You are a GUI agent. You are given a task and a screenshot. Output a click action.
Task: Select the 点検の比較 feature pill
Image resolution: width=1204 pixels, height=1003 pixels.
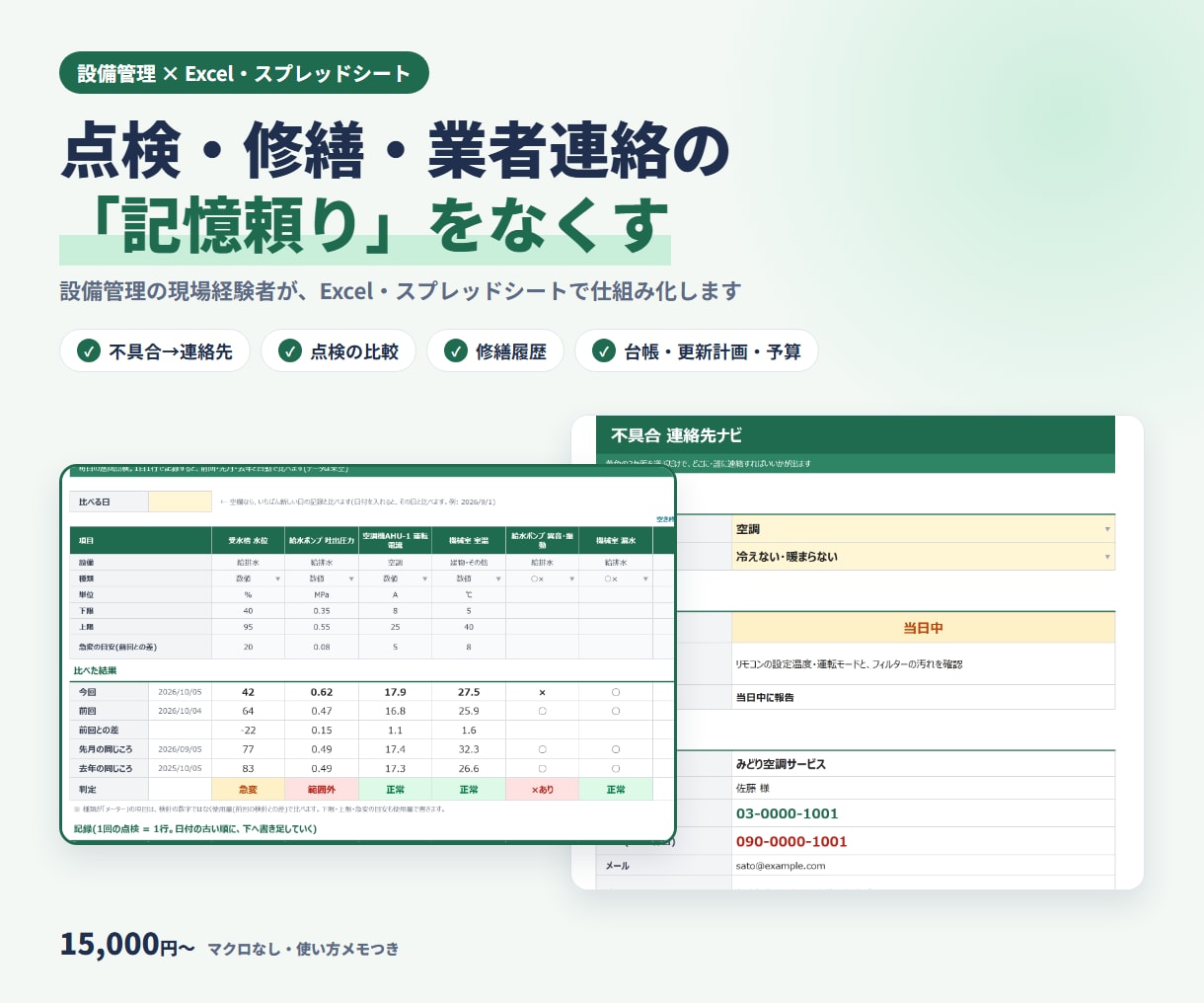339,350
